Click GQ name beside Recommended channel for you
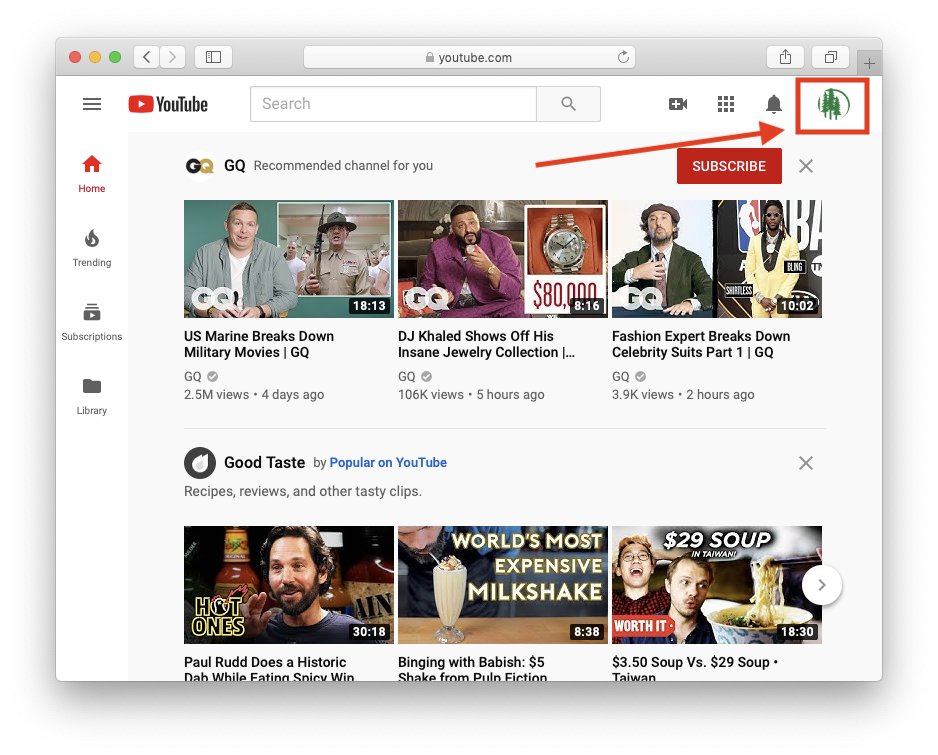Viewport: 938px width, 755px height. tap(234, 166)
